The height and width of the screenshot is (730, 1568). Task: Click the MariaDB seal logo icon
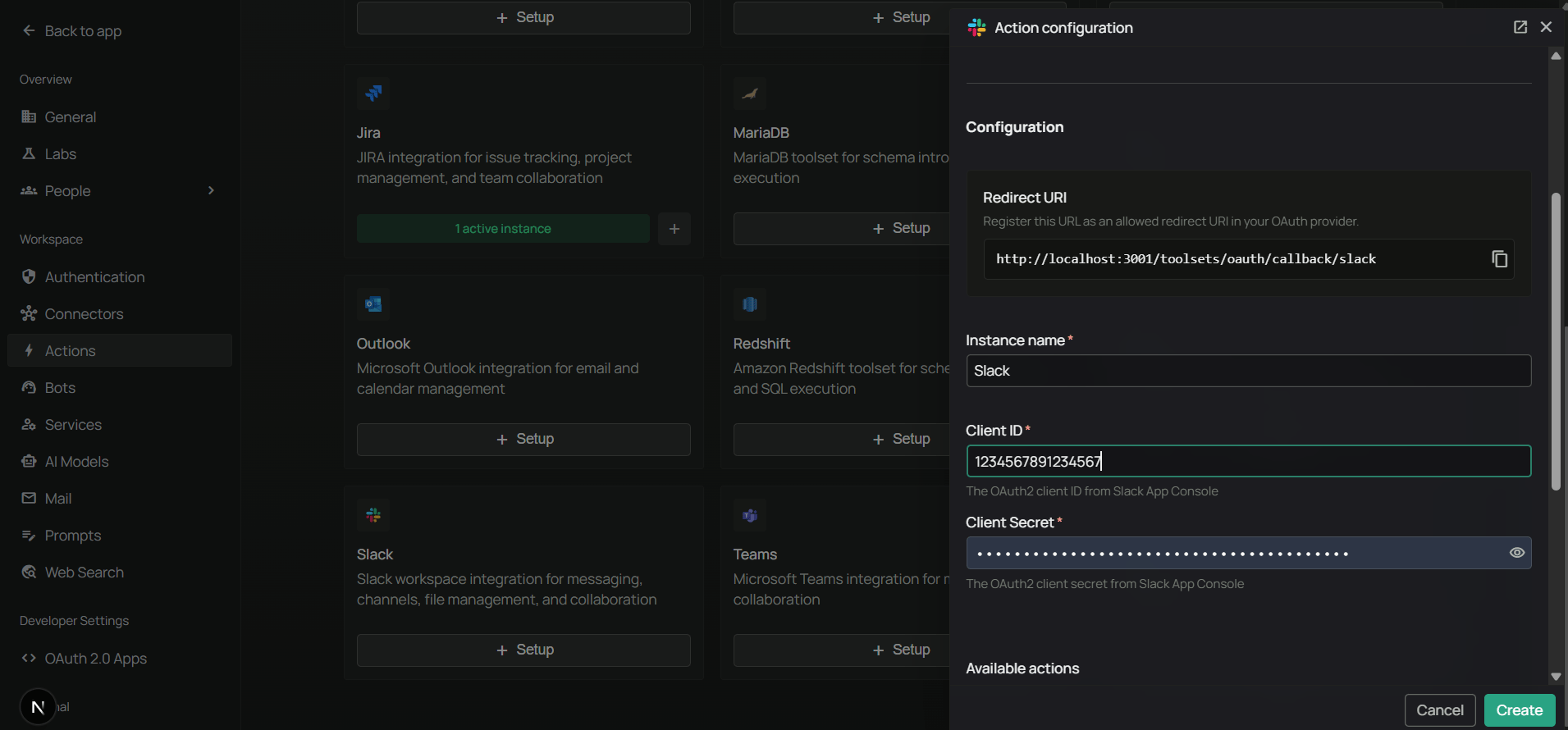[x=750, y=94]
